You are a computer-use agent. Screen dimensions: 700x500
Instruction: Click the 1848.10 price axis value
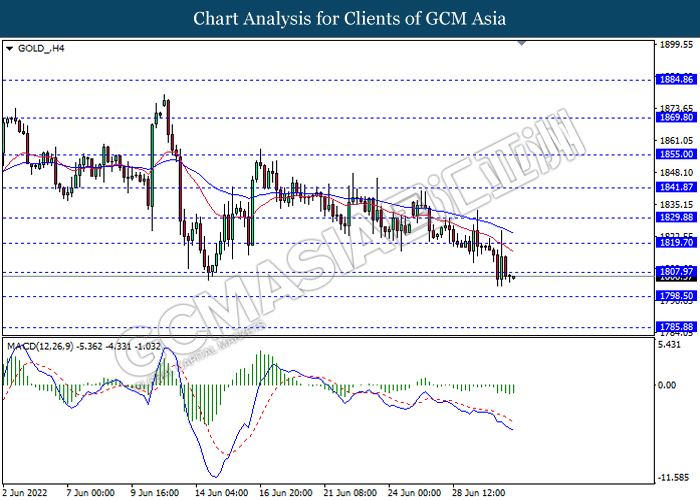tap(676, 172)
